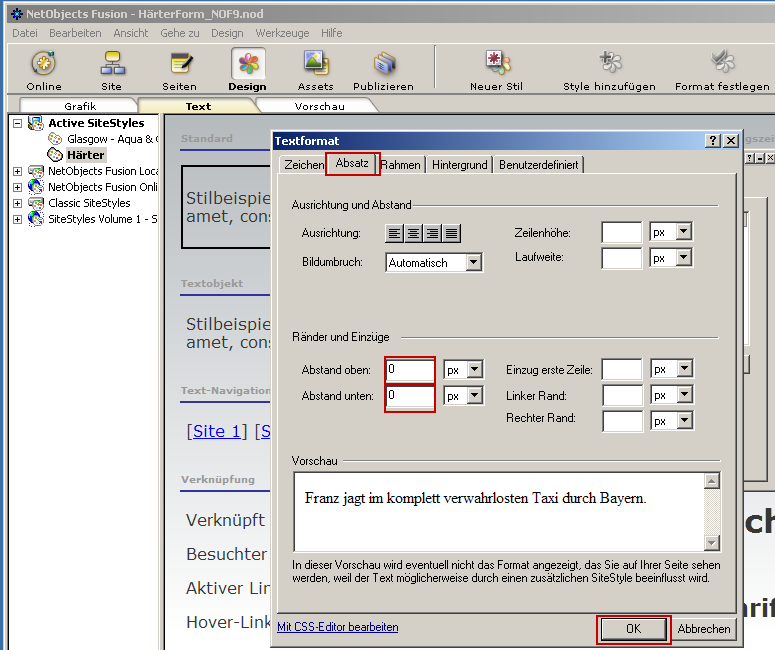Click NetObjects Fusion Online globe icon
Screen dimensions: 775x650
tap(36, 187)
